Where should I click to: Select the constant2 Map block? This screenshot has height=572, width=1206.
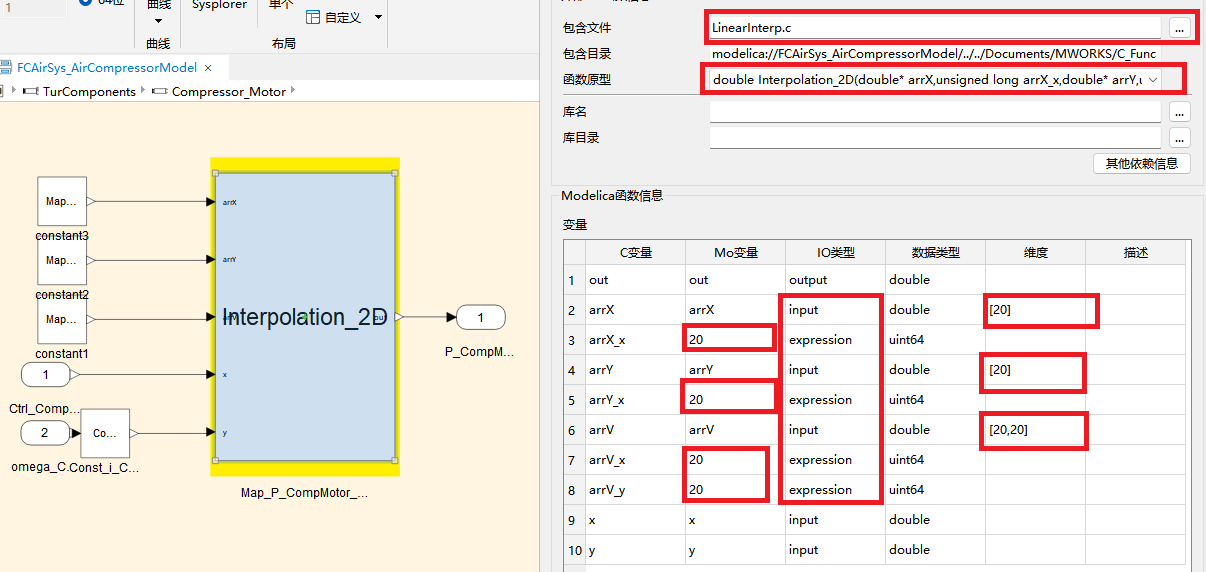[x=62, y=260]
